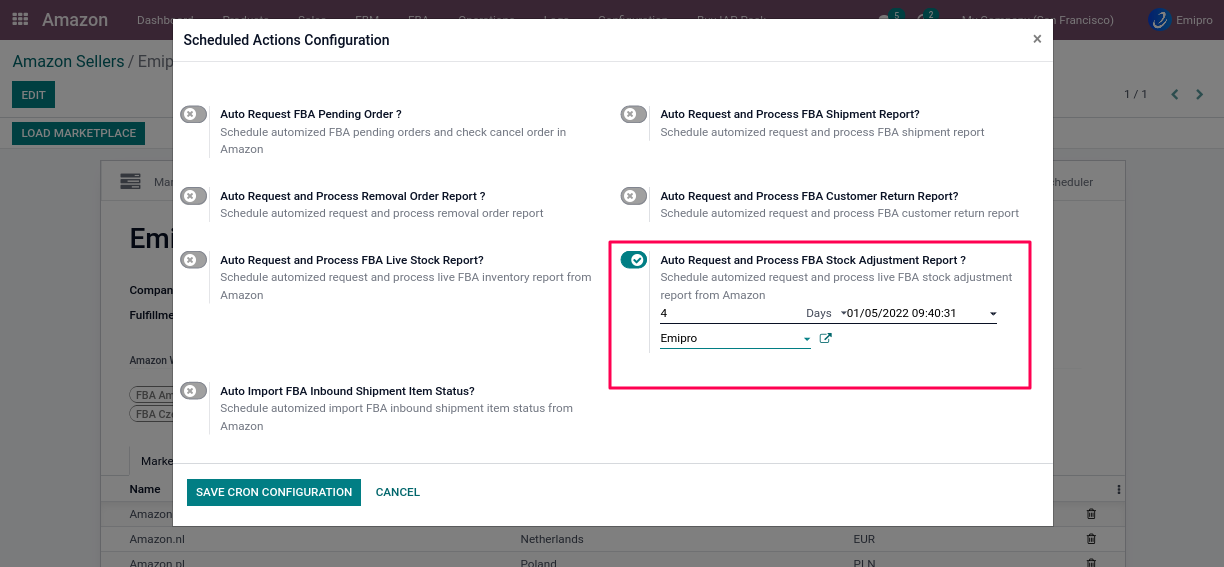Cancel the cron configuration dialog
Screen dimensions: 1224x567
(397, 492)
